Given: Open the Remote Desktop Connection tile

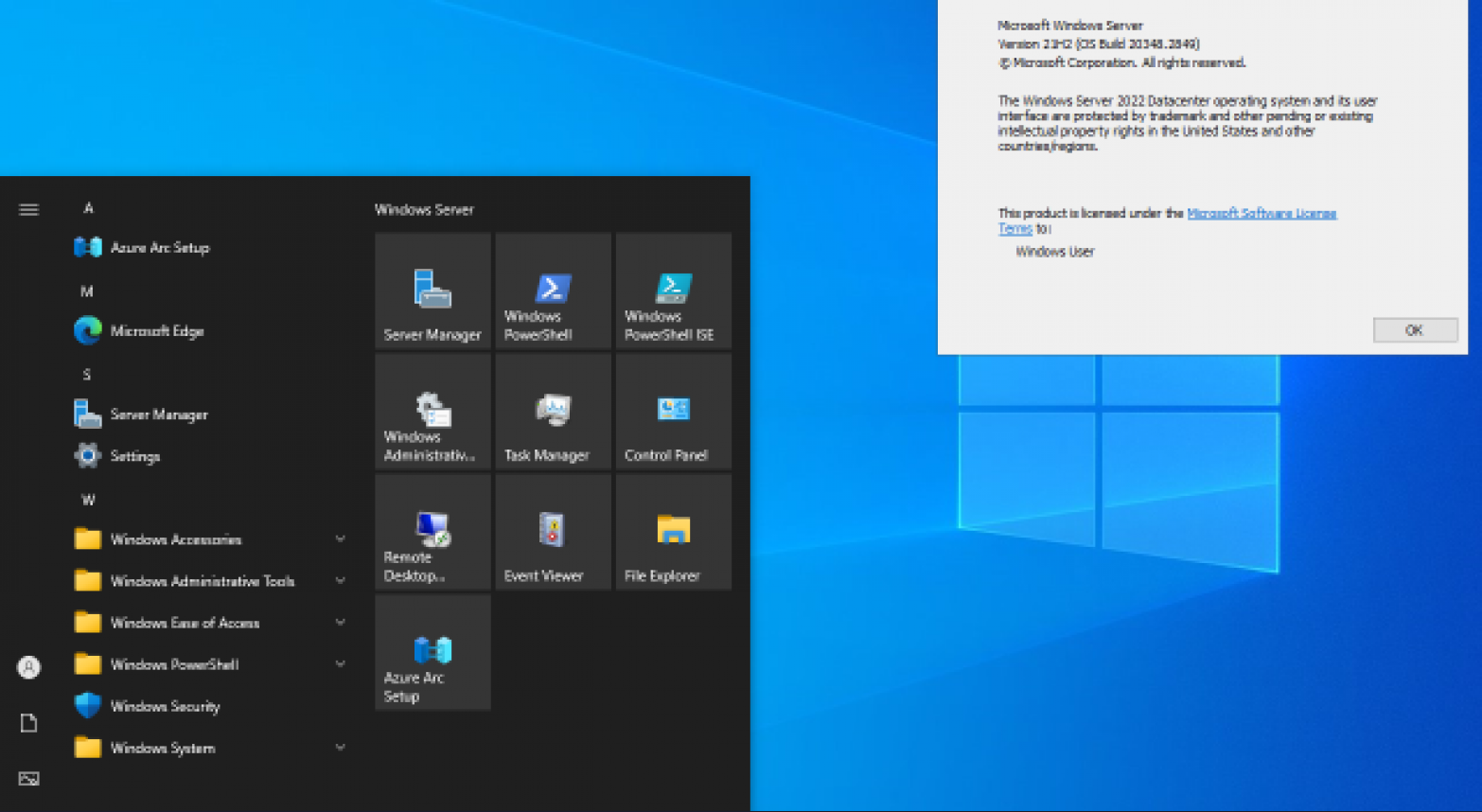Looking at the screenshot, I should (432, 532).
